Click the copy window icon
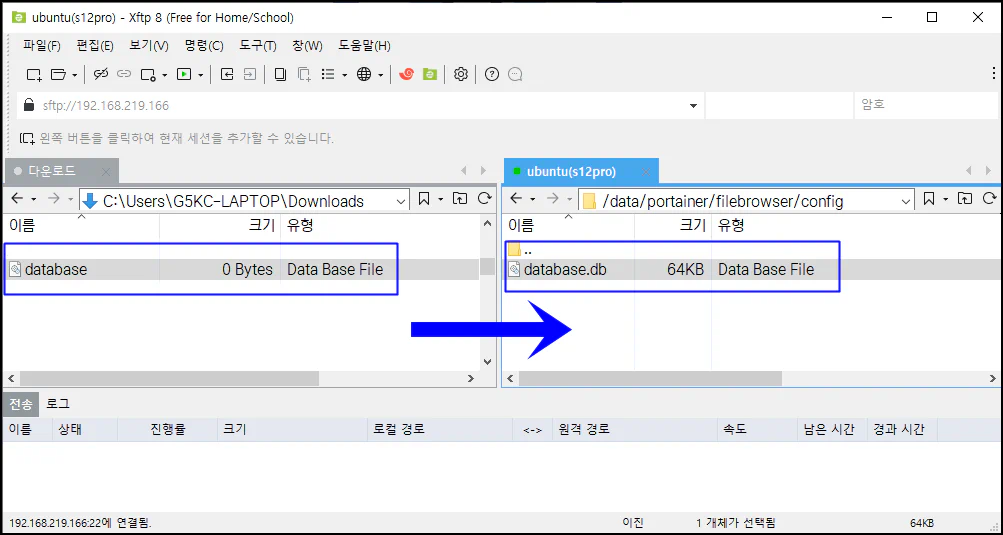 (280, 75)
